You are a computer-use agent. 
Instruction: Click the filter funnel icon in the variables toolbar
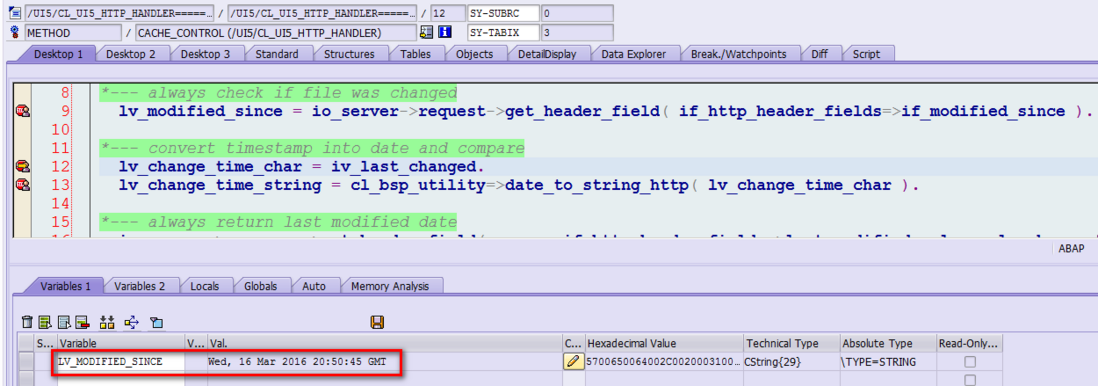point(156,322)
